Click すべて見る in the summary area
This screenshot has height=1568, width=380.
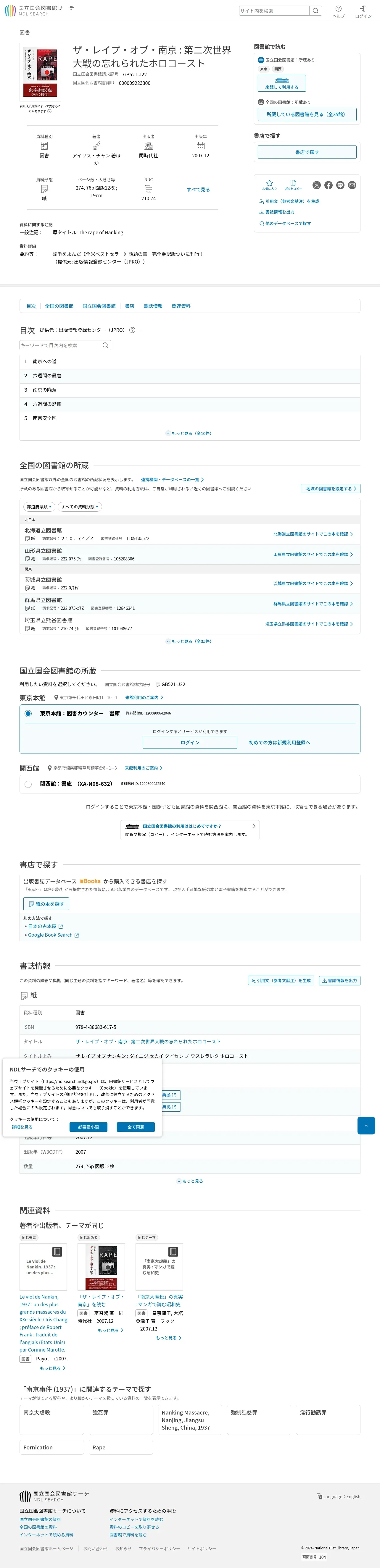pyautogui.click(x=198, y=189)
